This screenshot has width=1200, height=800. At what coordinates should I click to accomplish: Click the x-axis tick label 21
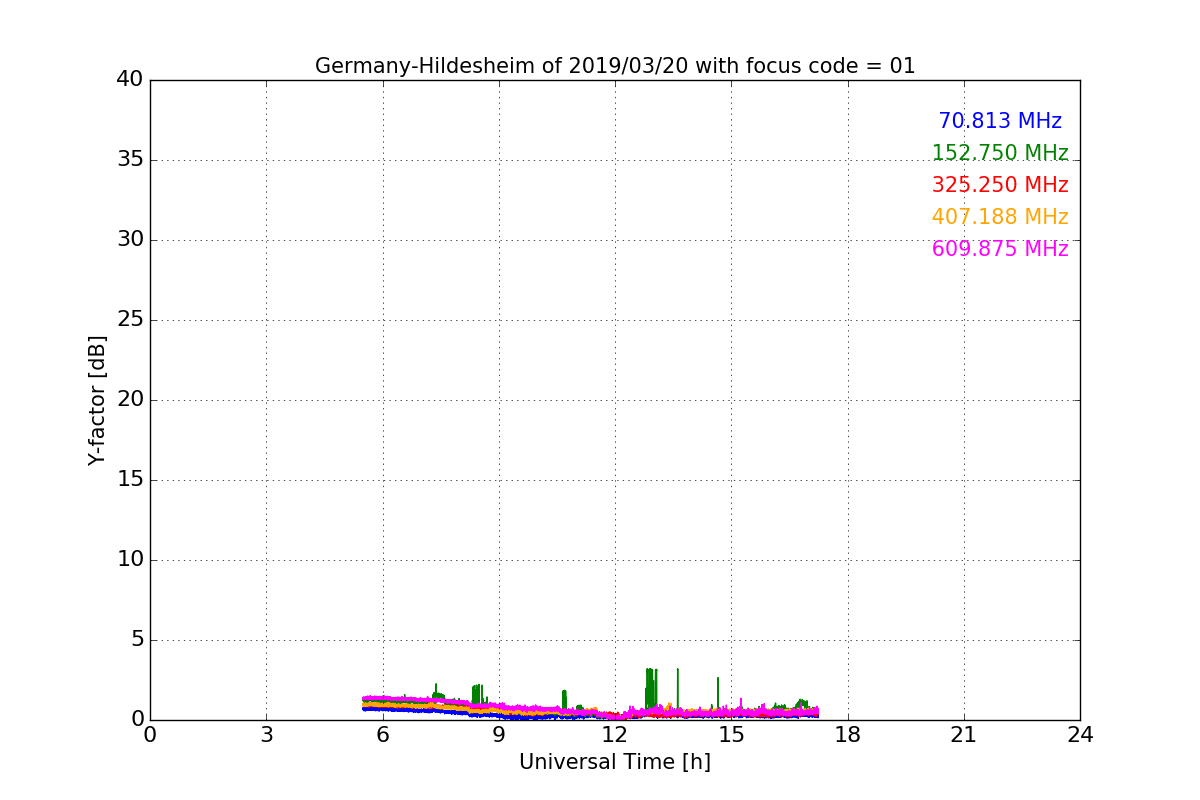[964, 734]
